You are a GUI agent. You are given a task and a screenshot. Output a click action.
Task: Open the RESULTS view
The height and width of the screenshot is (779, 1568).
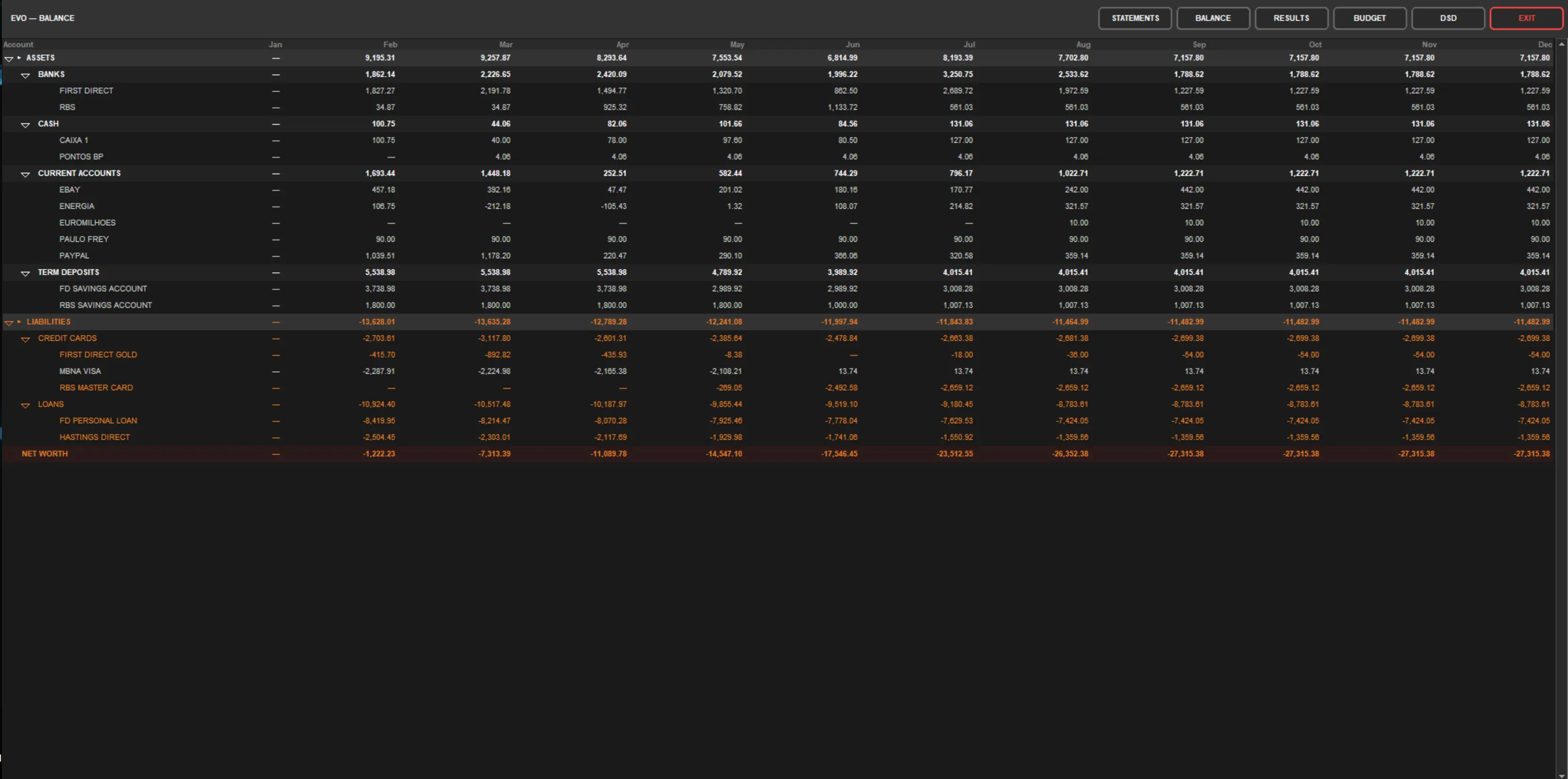click(x=1291, y=18)
